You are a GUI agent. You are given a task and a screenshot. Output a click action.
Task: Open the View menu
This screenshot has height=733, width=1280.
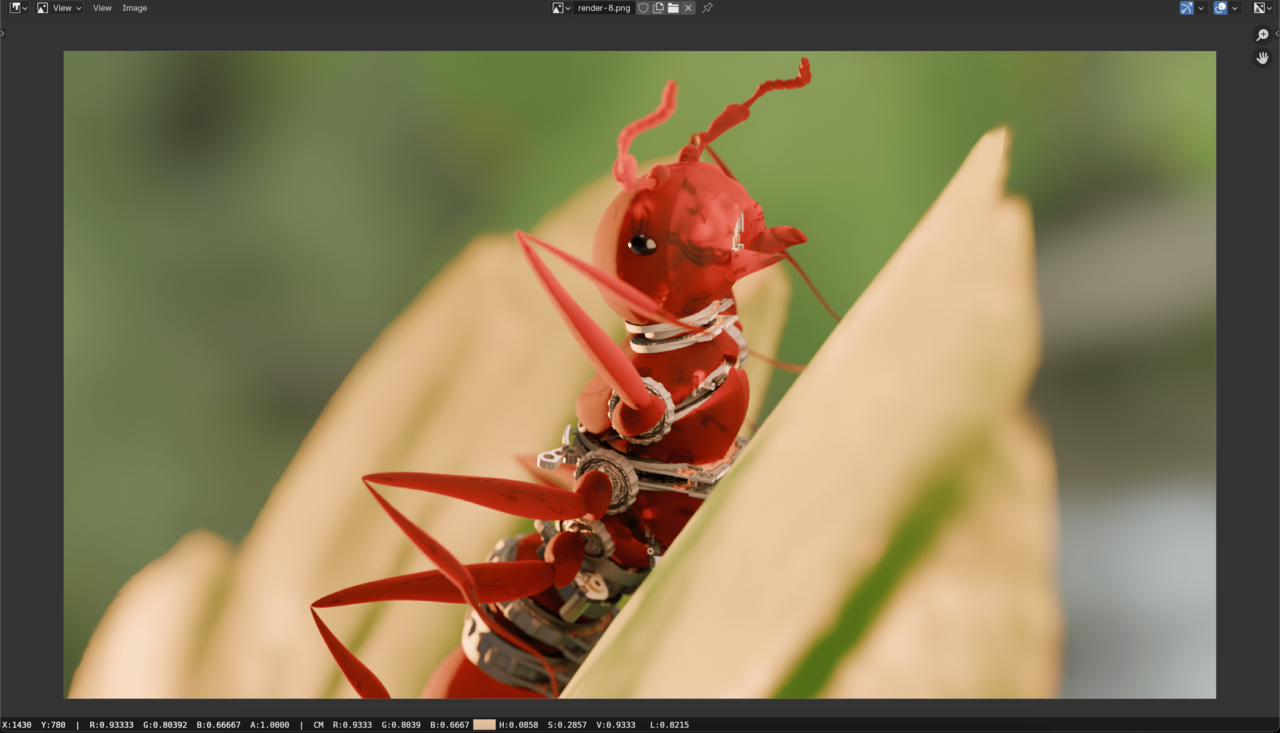pyautogui.click(x=102, y=8)
